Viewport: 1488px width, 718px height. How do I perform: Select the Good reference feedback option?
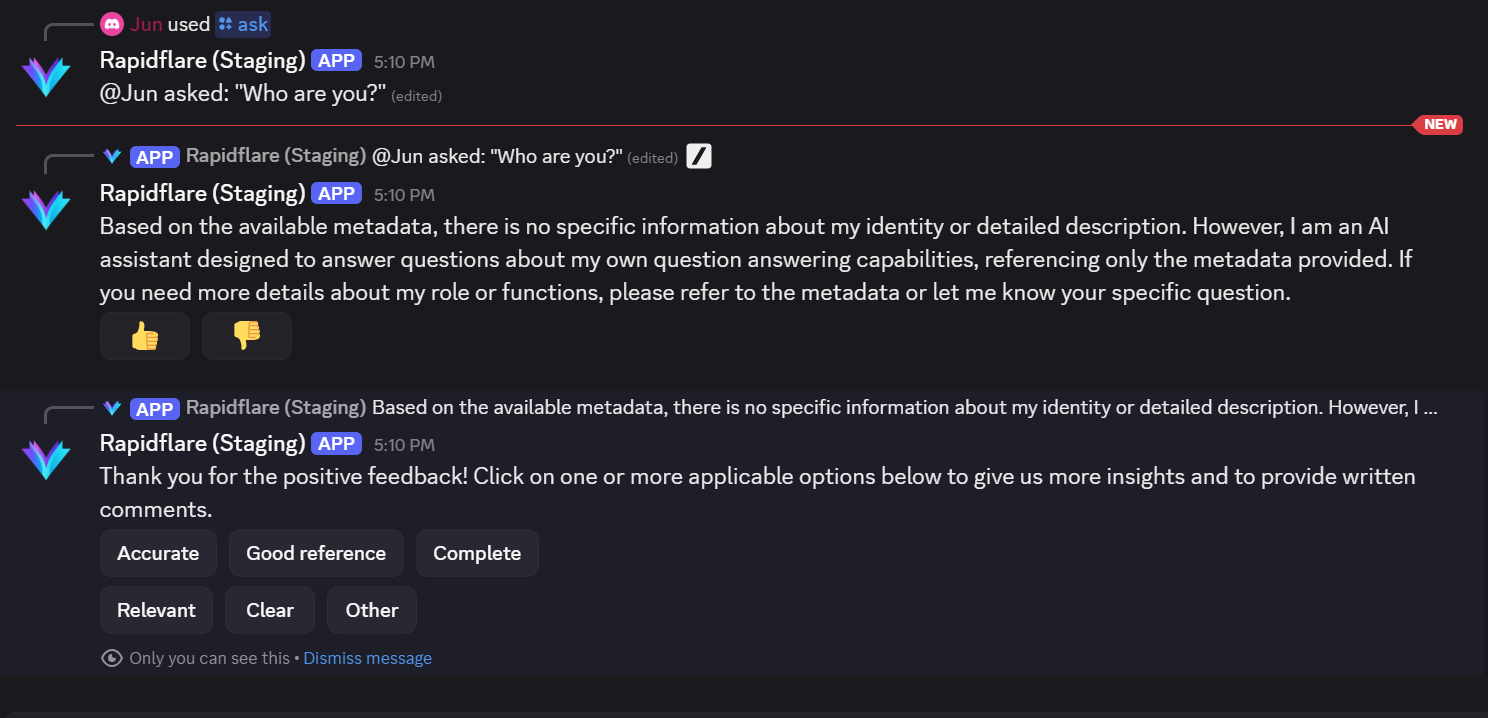point(316,553)
